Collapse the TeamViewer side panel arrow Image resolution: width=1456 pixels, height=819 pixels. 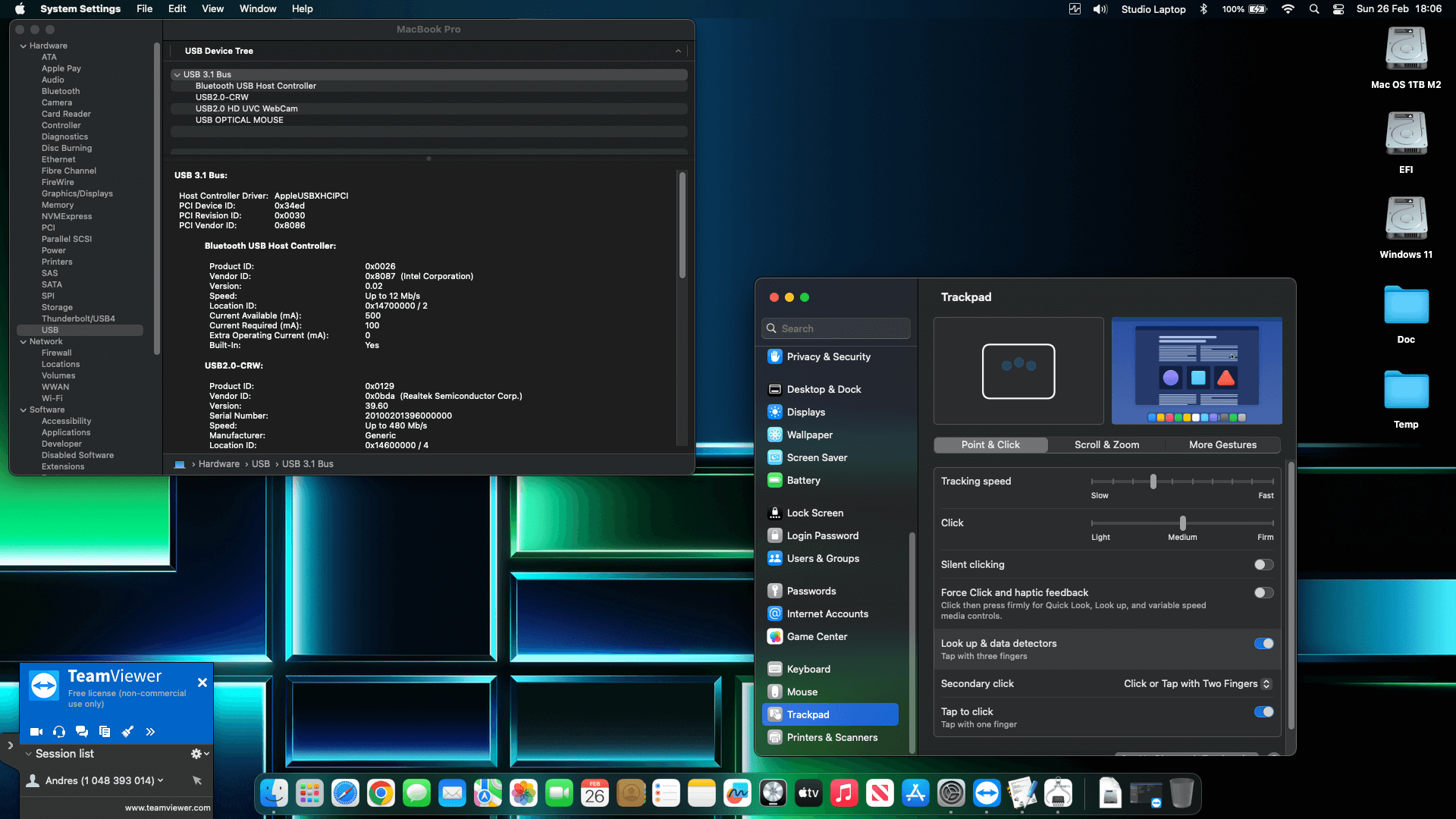coord(10,745)
